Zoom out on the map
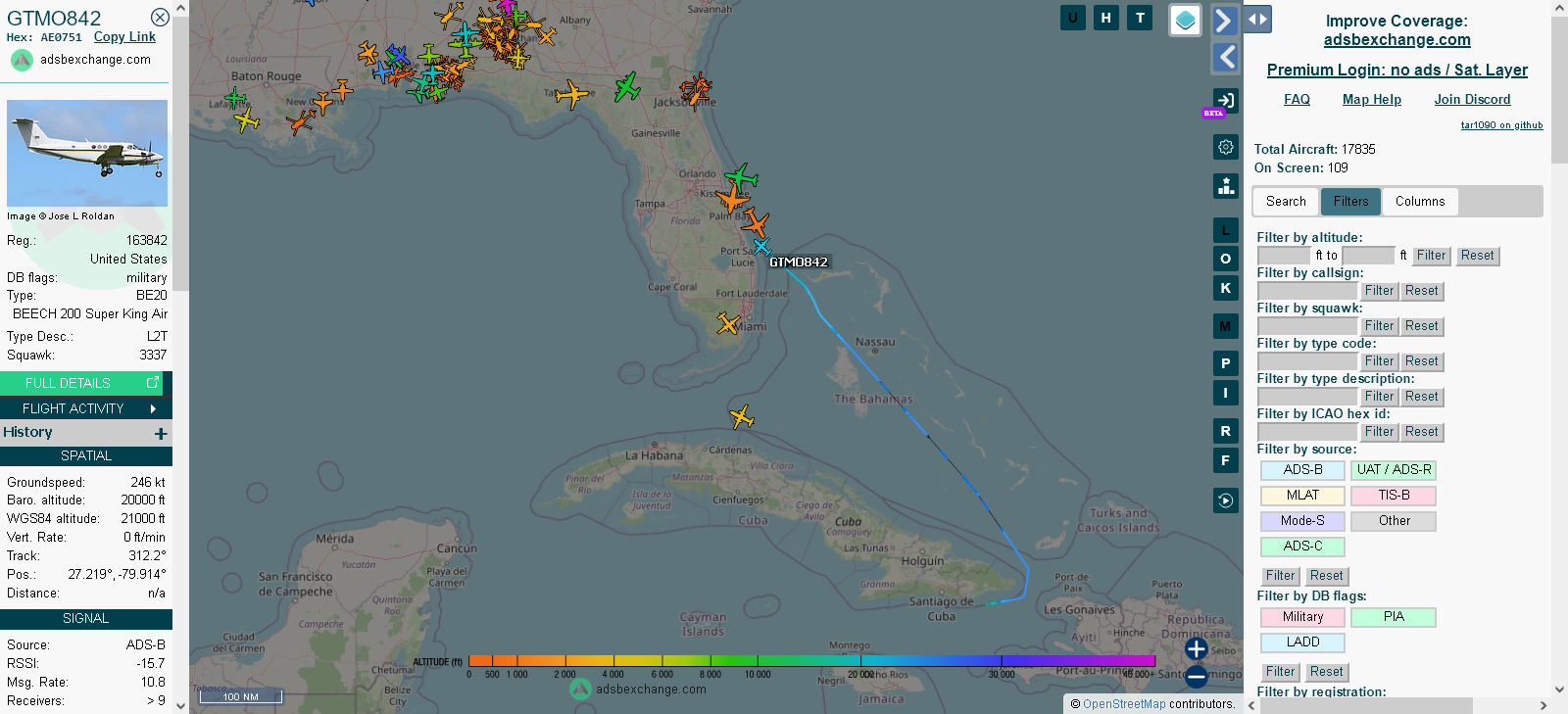This screenshot has height=714, width=1568. click(1197, 676)
